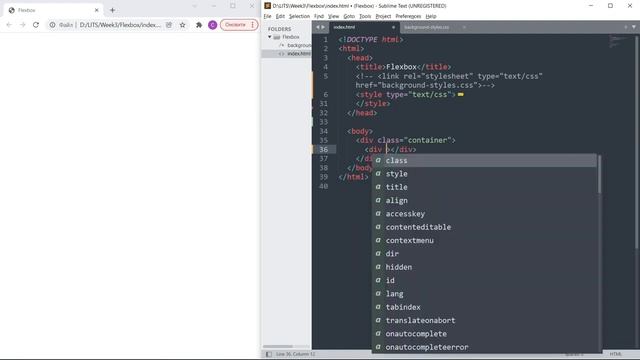Choose tabindex from autocomplete list

[x=484, y=307]
